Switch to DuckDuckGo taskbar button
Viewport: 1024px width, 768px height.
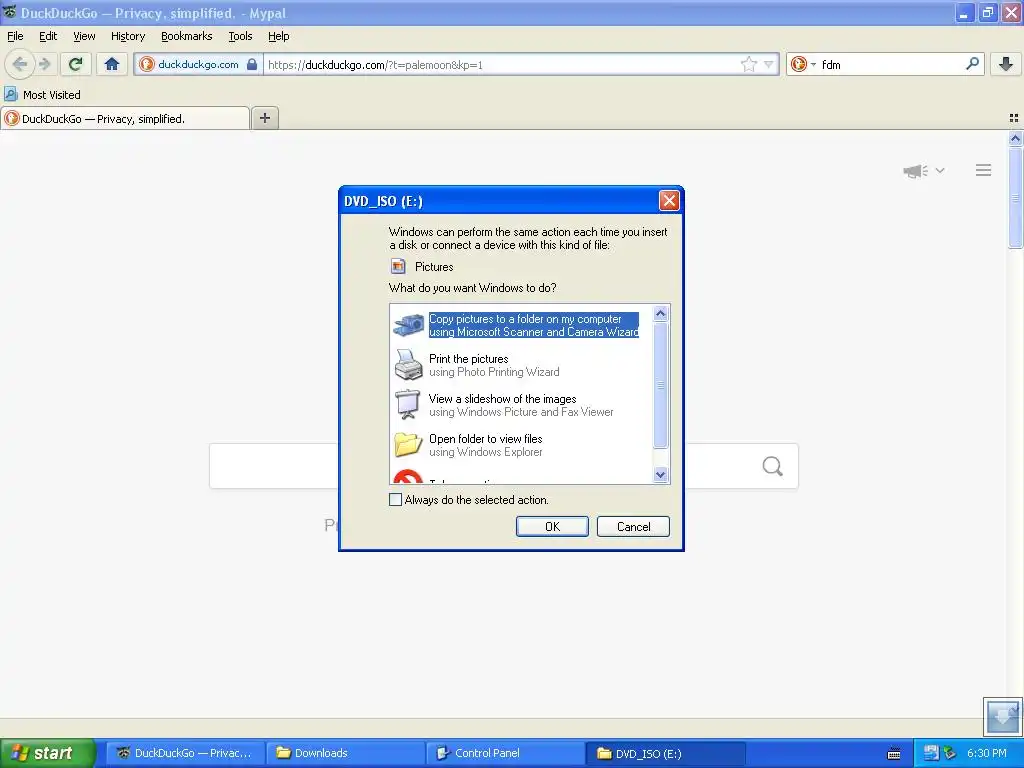point(185,753)
